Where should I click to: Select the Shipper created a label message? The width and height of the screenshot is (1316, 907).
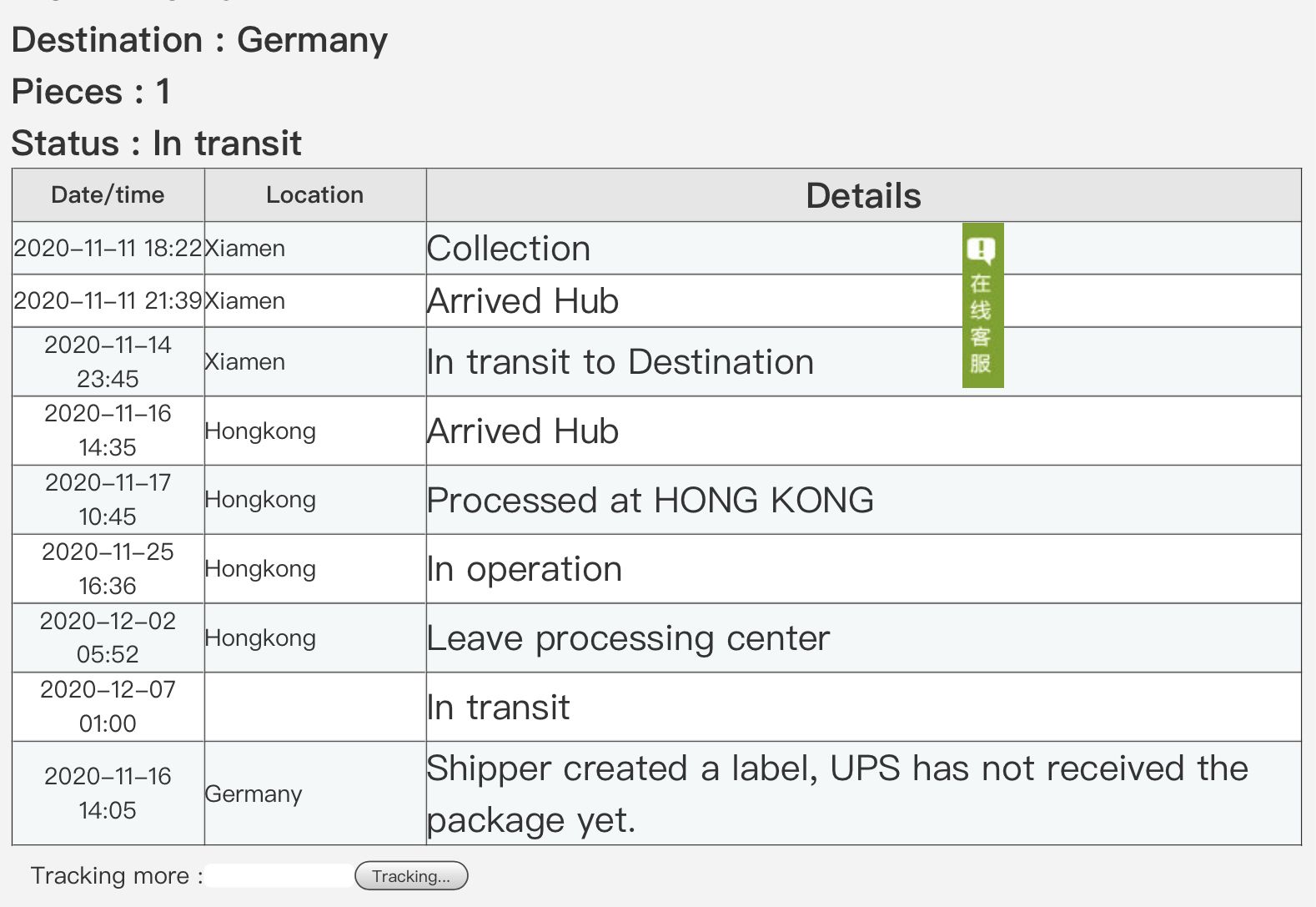point(836,794)
